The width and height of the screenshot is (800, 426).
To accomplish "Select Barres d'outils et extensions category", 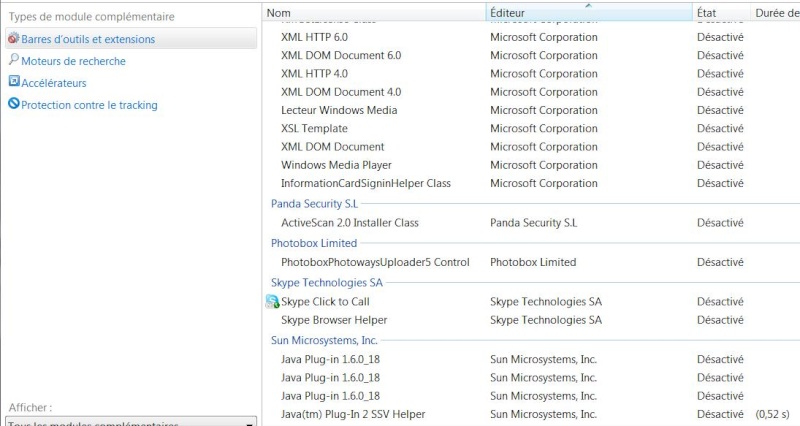I will [131, 39].
